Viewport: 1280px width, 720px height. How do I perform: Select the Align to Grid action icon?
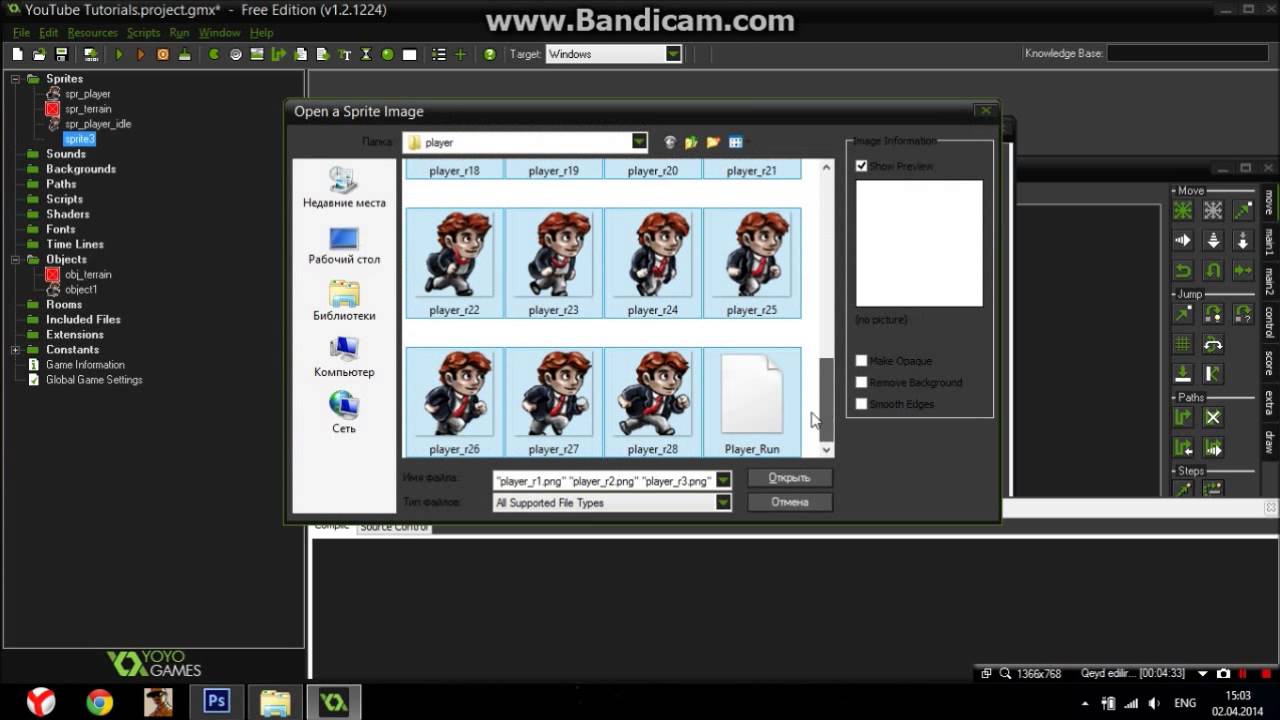(x=1183, y=344)
